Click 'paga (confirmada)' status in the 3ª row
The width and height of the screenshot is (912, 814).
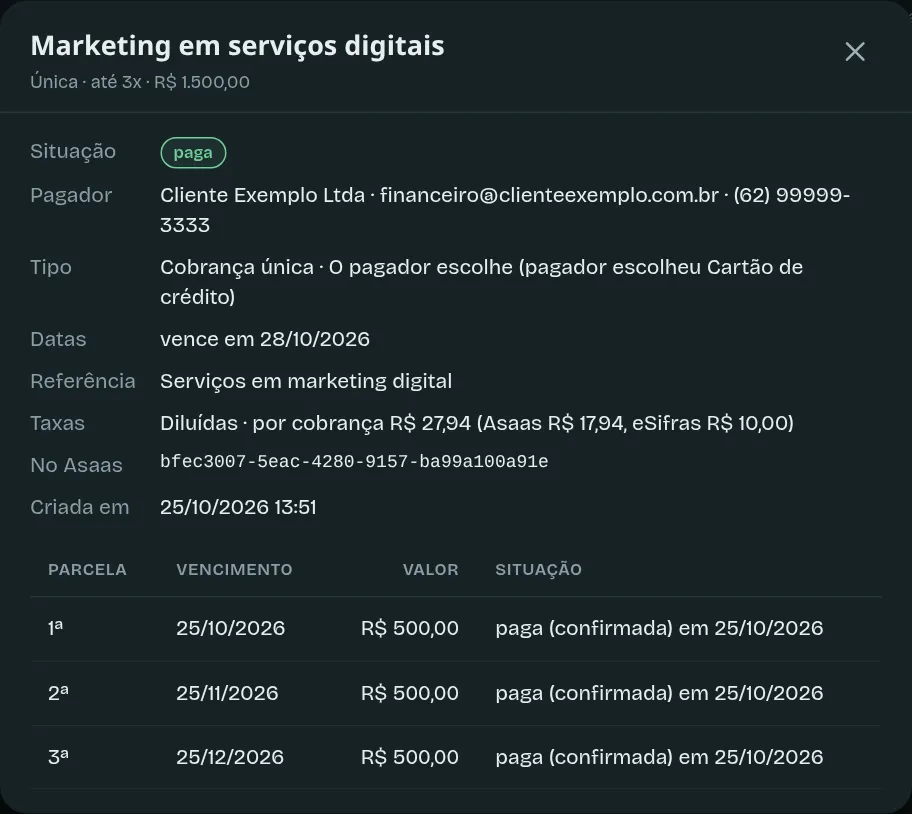[584, 758]
